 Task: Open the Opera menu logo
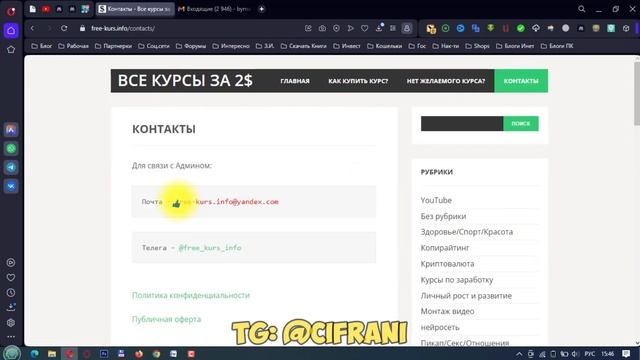click(11, 11)
